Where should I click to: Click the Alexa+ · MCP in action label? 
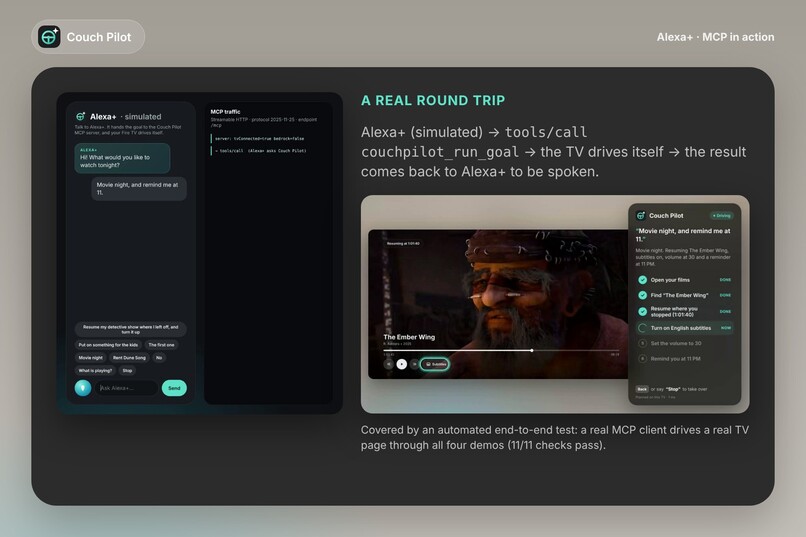pos(716,37)
